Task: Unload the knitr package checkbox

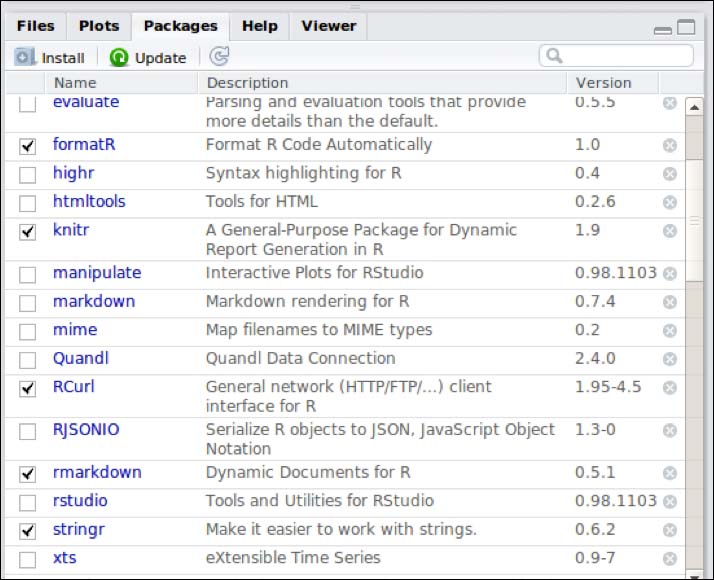Action: click(x=27, y=232)
